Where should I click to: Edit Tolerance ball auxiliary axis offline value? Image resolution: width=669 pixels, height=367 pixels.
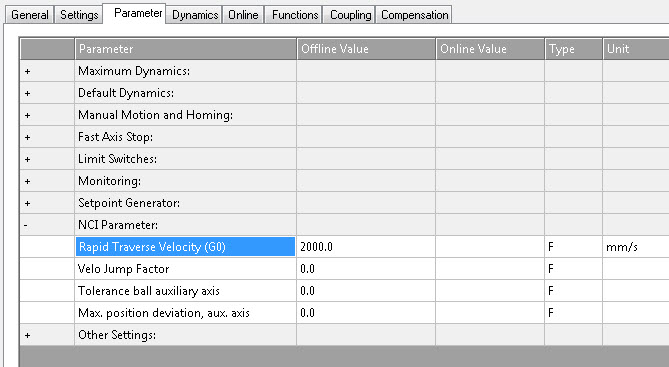[366, 291]
